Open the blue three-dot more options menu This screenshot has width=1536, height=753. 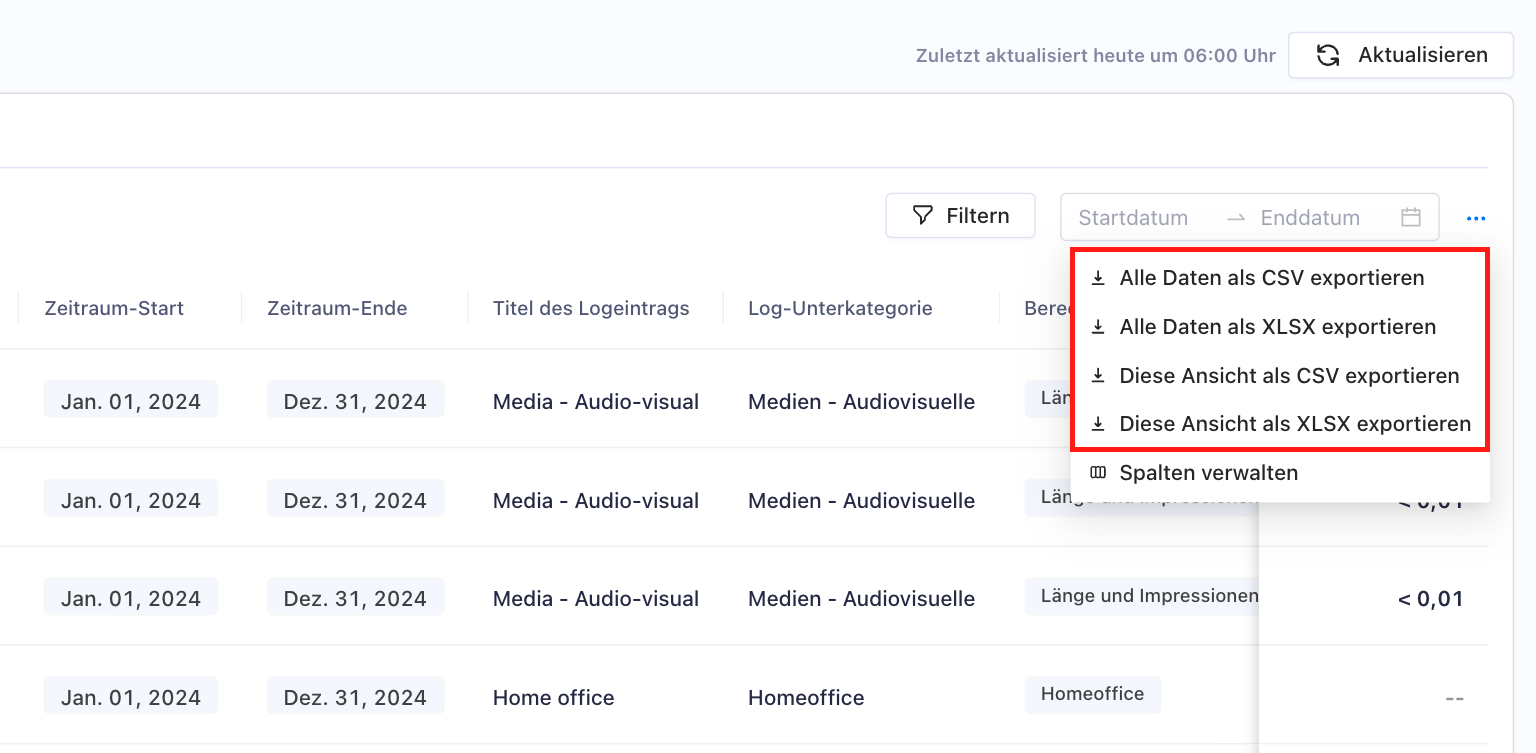pos(1476,218)
